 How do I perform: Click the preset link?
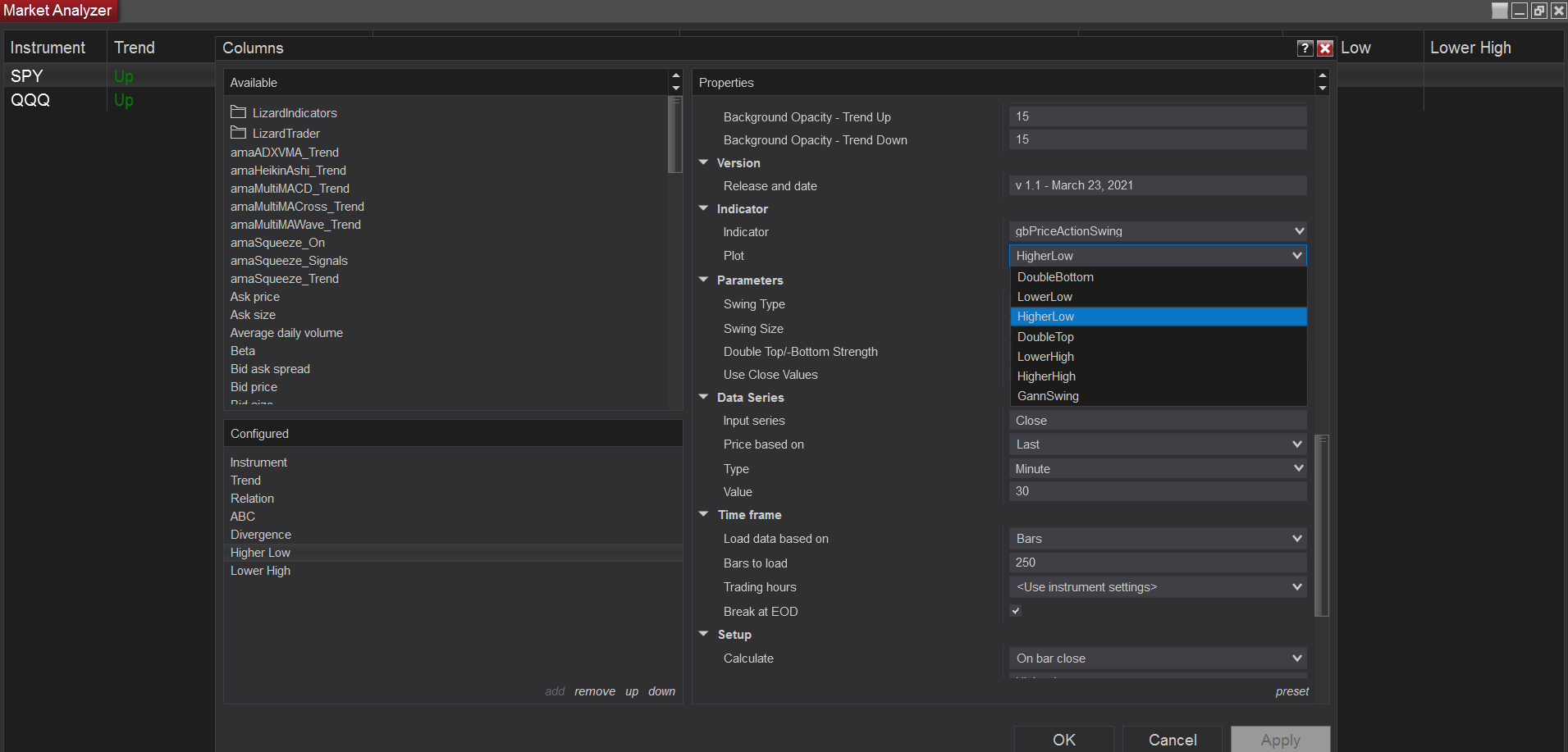pos(1292,691)
